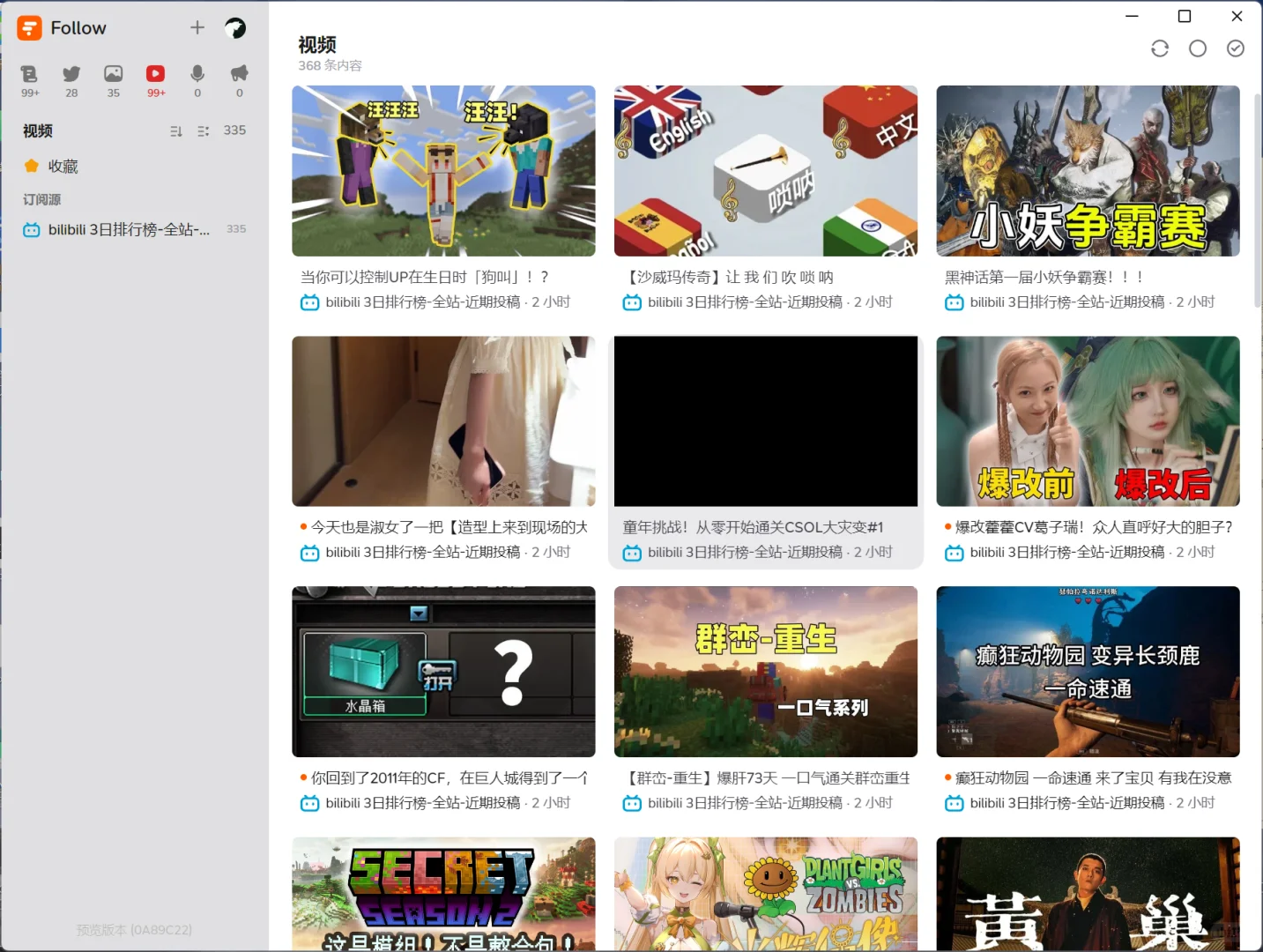Add a new subscription with plus button
This screenshot has width=1263, height=952.
pos(197,28)
